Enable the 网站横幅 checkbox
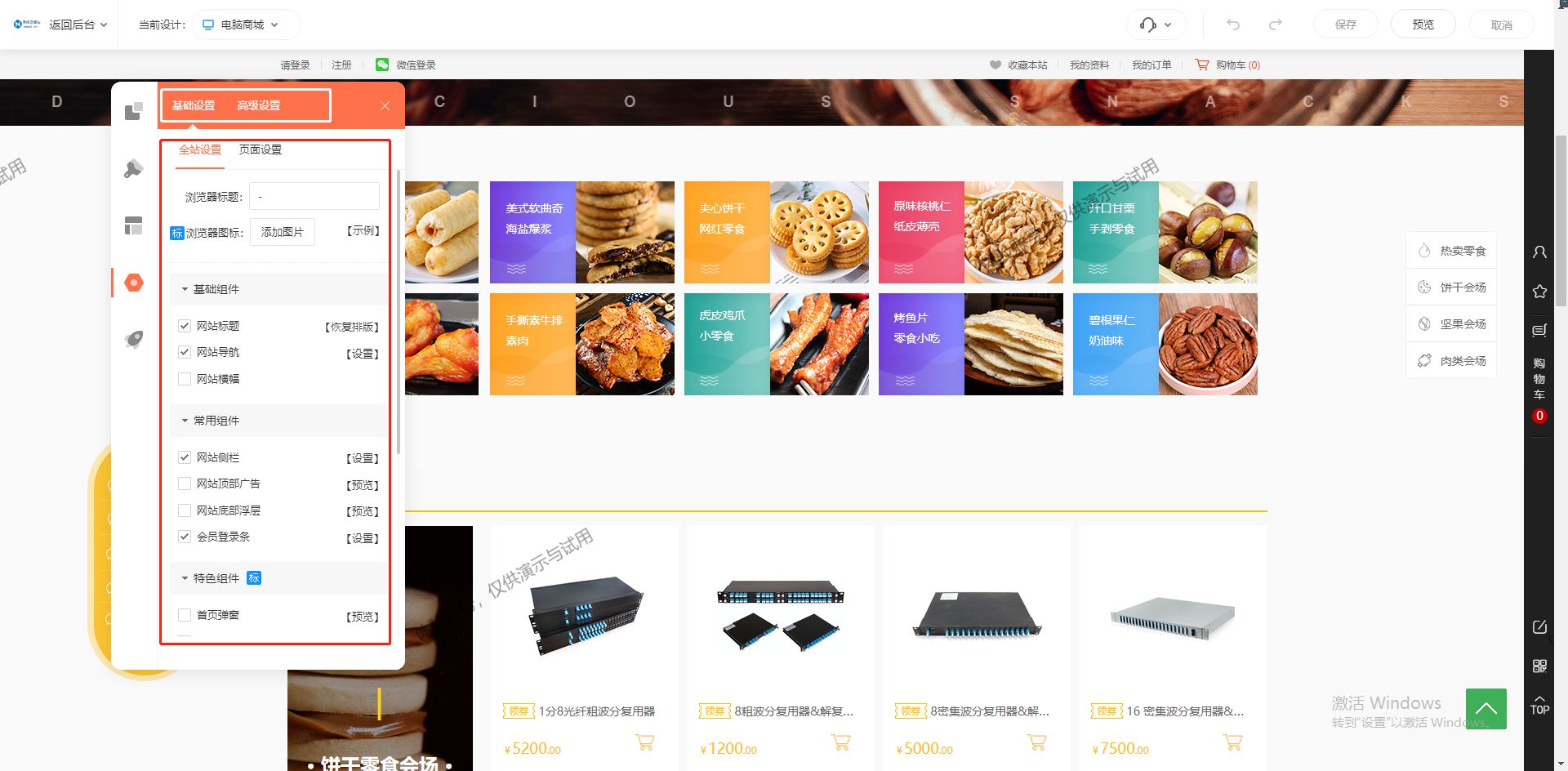 [x=185, y=379]
